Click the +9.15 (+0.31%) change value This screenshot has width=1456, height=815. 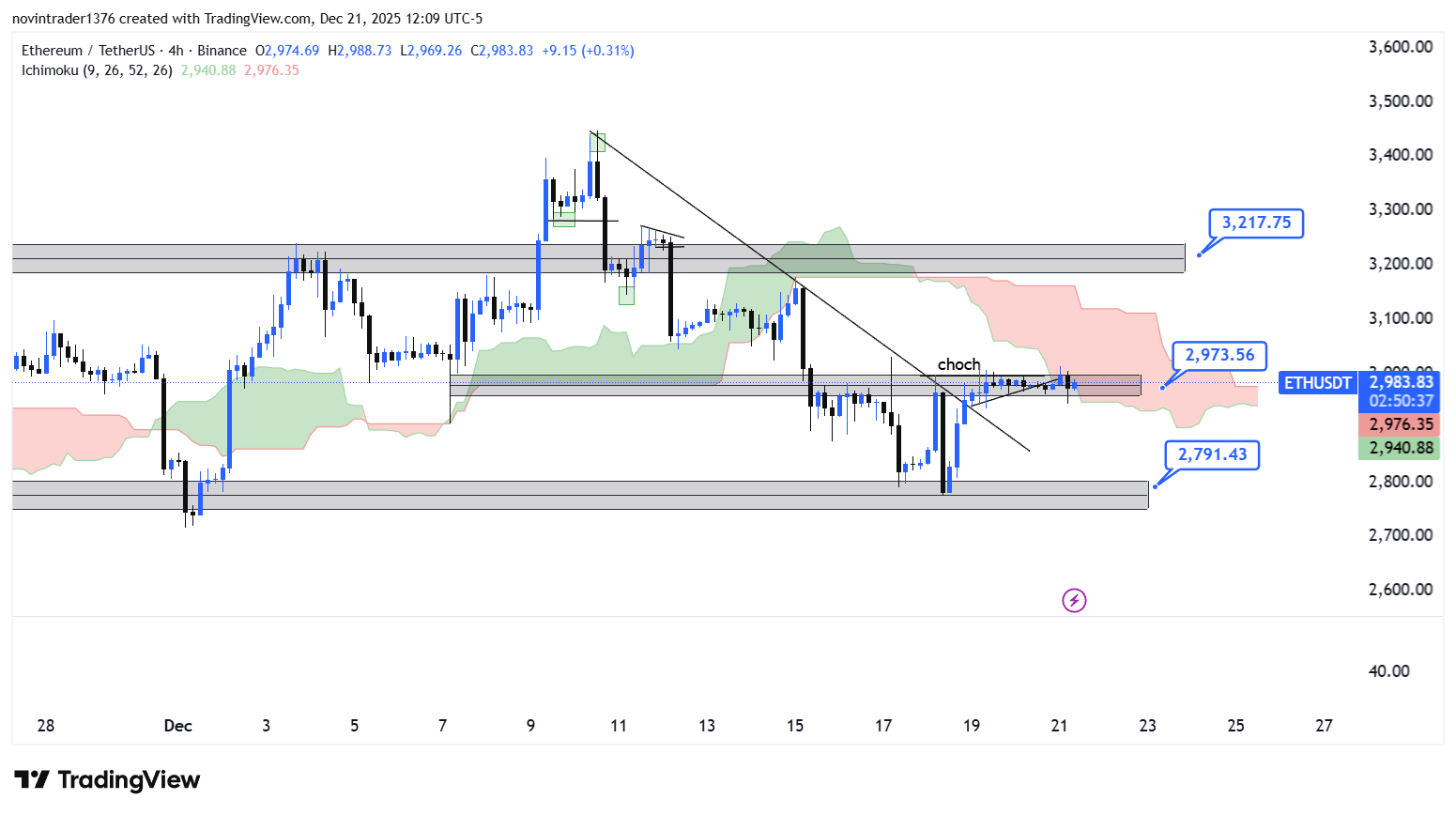click(588, 51)
